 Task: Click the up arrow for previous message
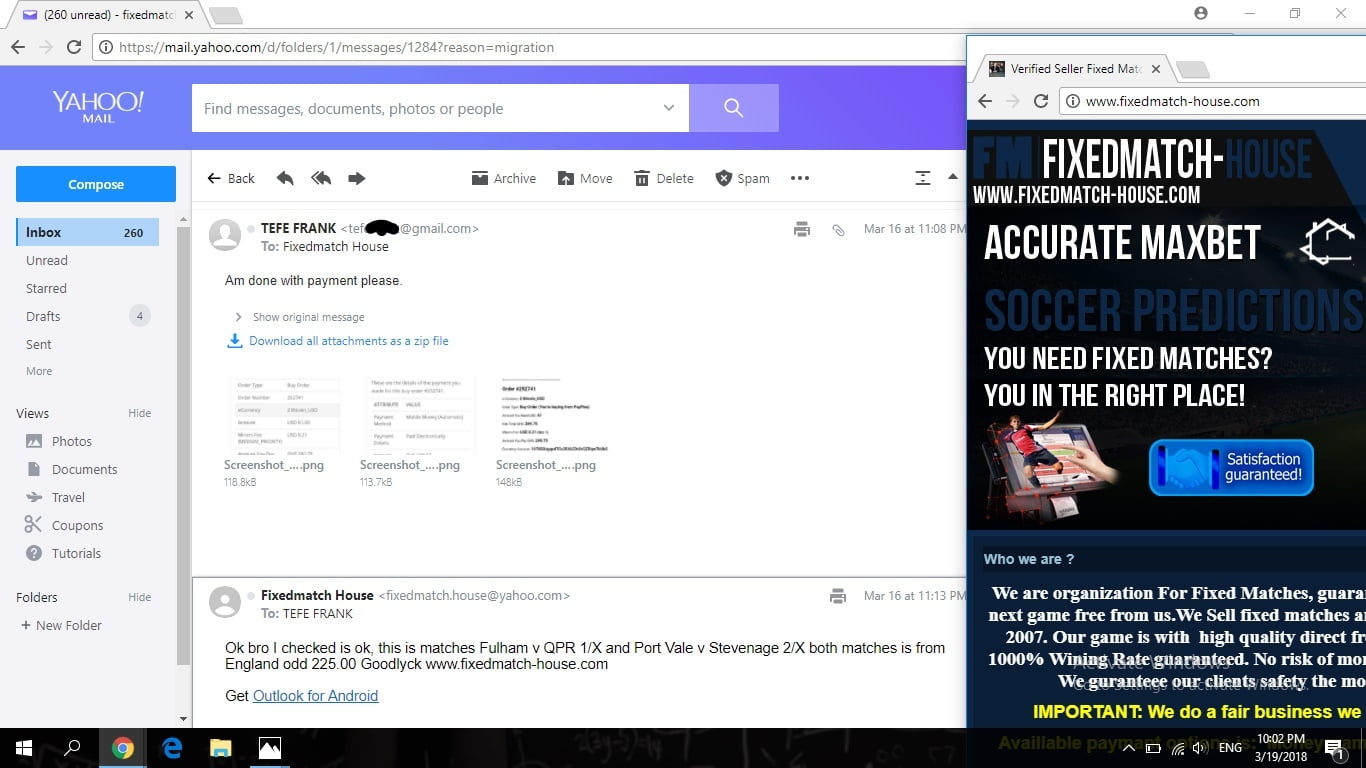pos(953,177)
